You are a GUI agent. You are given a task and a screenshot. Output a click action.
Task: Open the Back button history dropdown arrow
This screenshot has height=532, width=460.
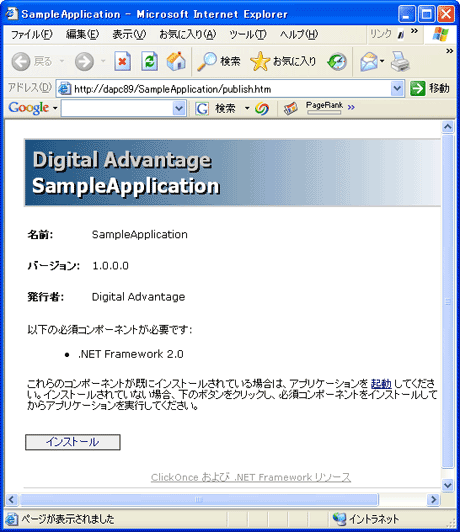pos(62,61)
